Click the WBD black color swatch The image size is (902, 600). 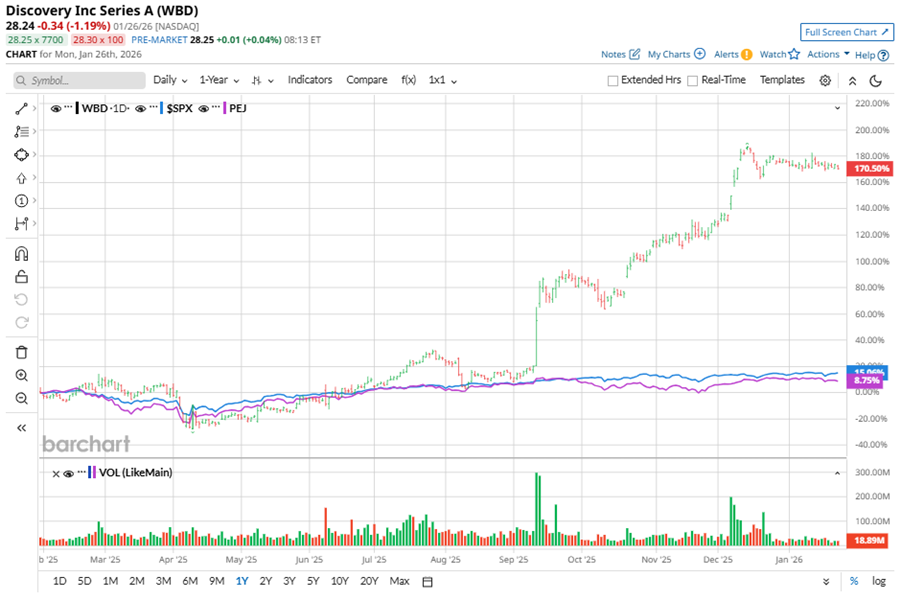pyautogui.click(x=77, y=108)
